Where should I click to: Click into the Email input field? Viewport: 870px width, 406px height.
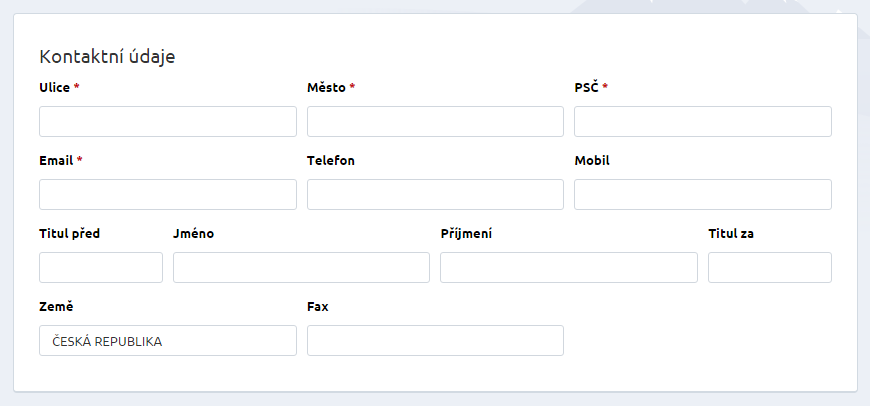(167, 194)
